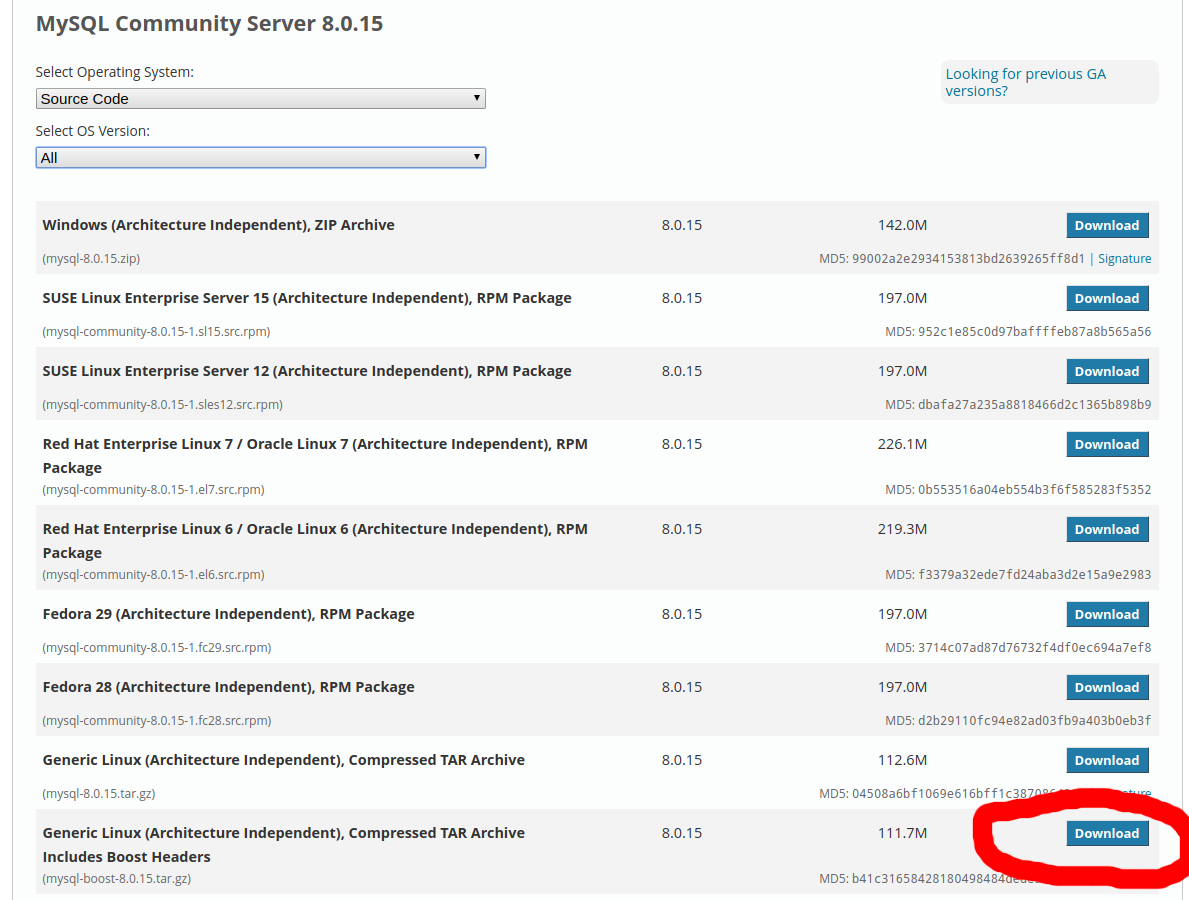Click 'Looking for previous GA versions?' link
Image resolution: width=1189 pixels, height=900 pixels.
(x=1025, y=82)
